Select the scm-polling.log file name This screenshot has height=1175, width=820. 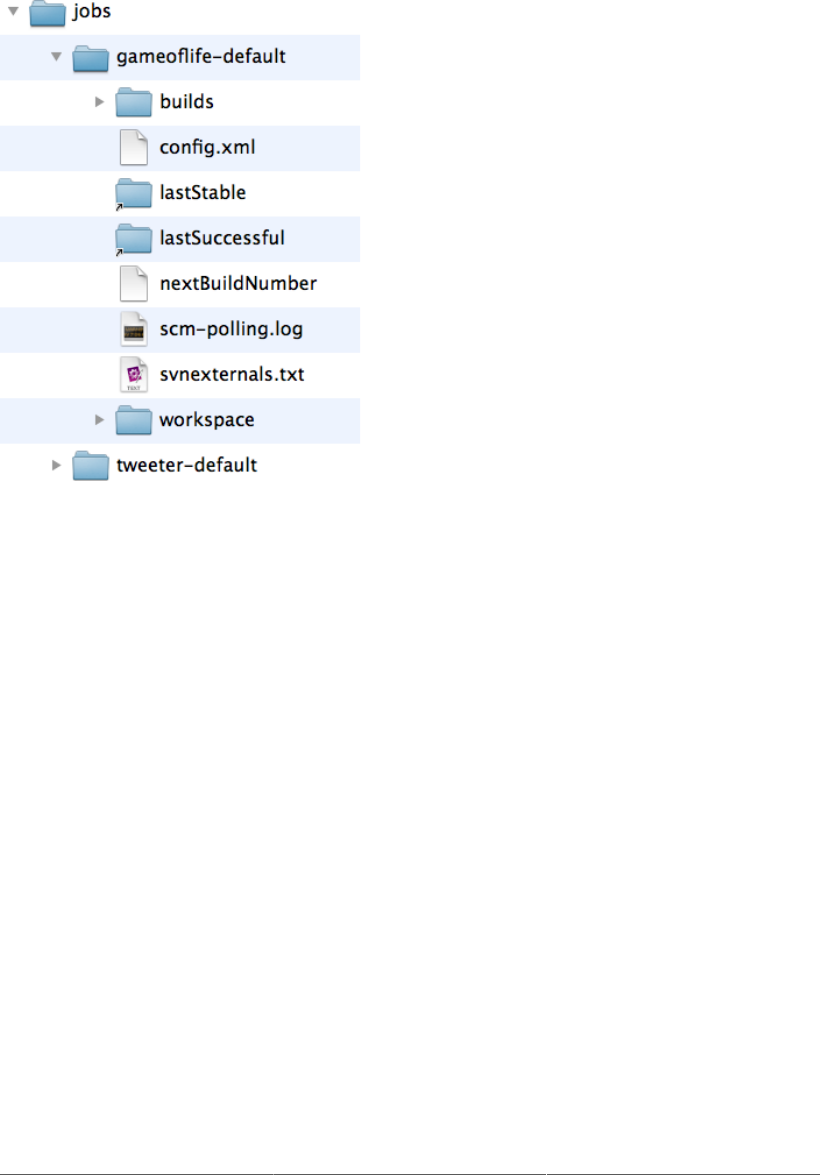click(231, 330)
